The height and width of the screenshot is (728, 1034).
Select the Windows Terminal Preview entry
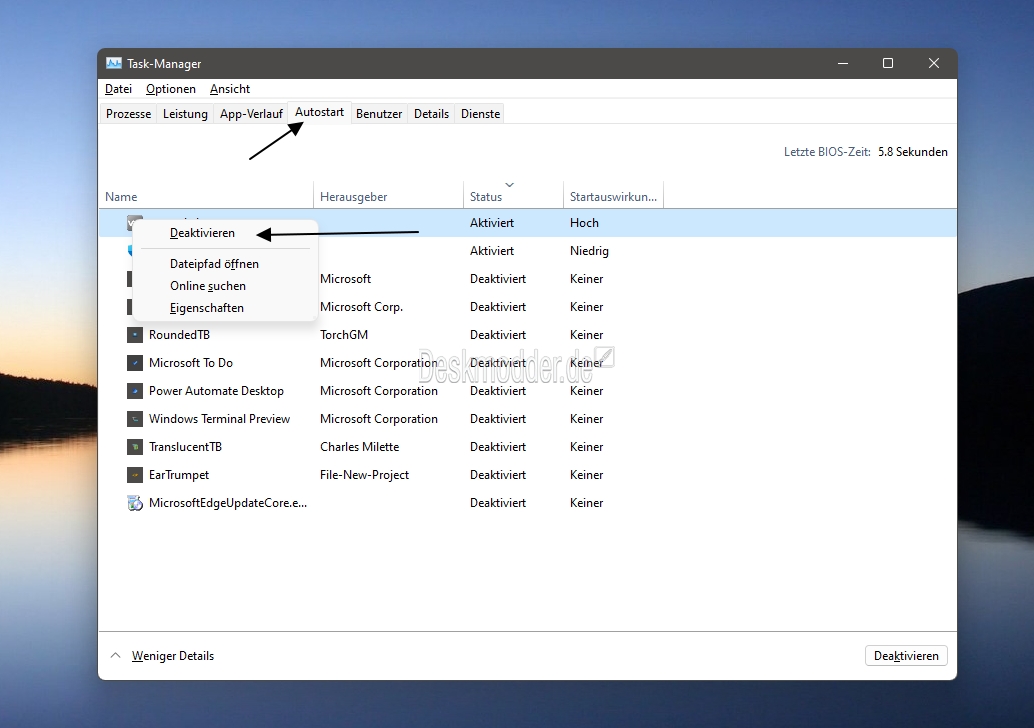220,419
